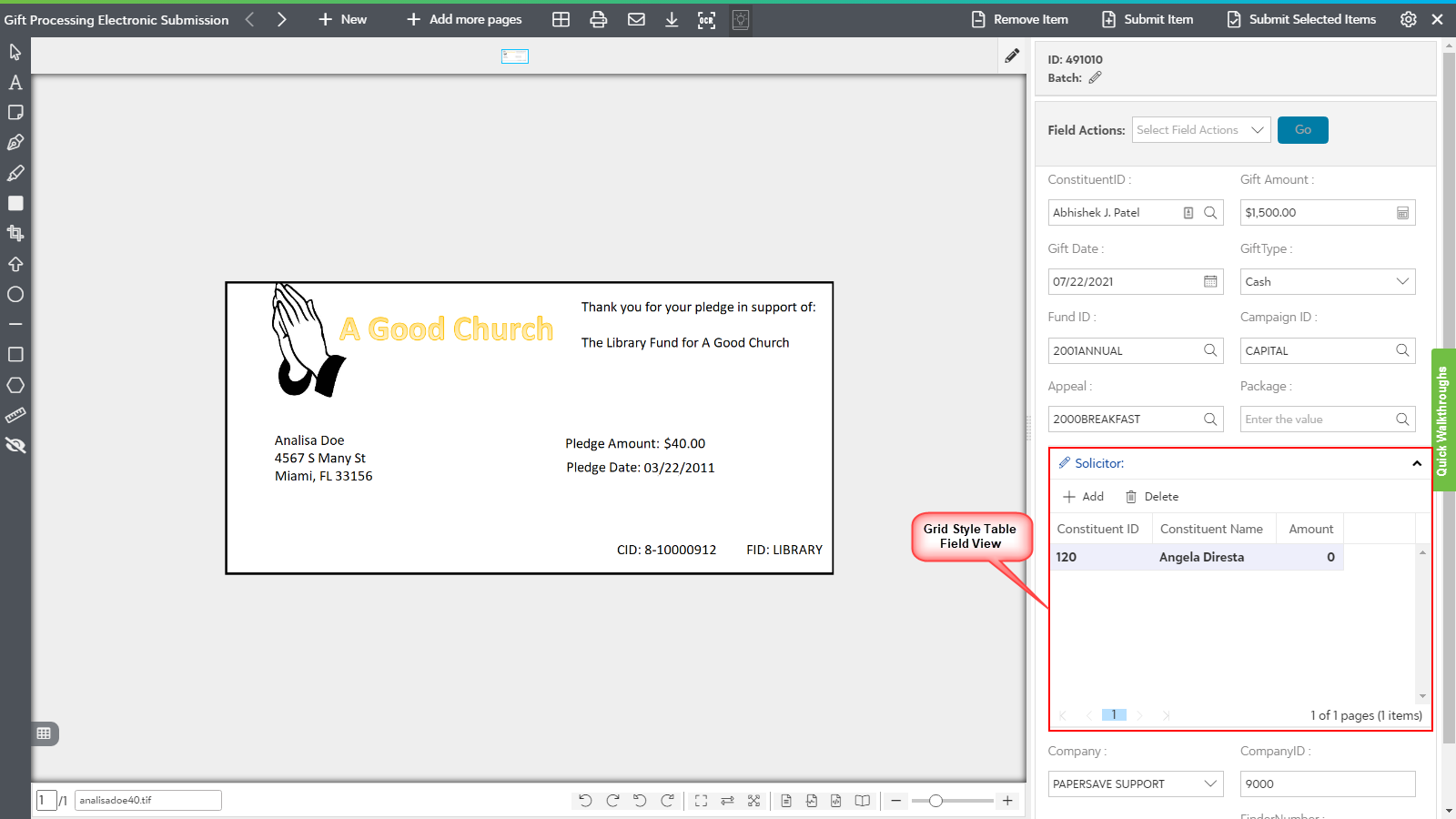This screenshot has height=819, width=1456.
Task: Click the download icon in toolbar
Action: pos(672,20)
